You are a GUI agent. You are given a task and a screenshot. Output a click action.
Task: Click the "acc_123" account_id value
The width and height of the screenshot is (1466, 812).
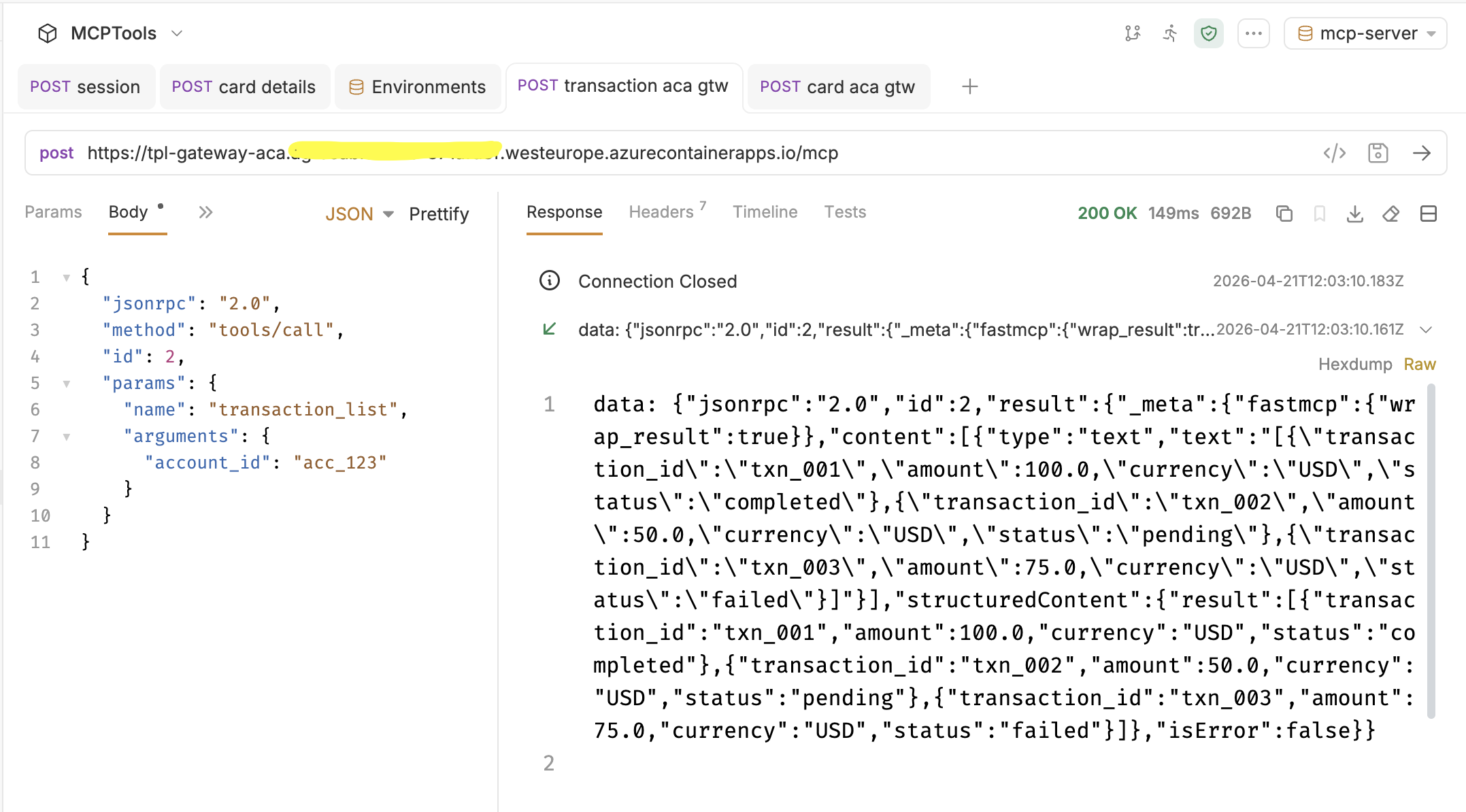340,463
